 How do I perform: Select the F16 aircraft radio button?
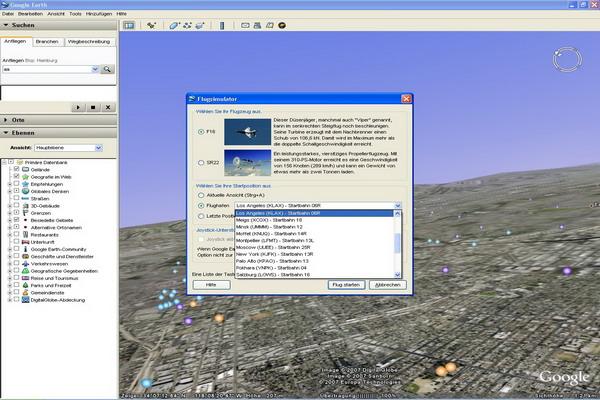201,132
